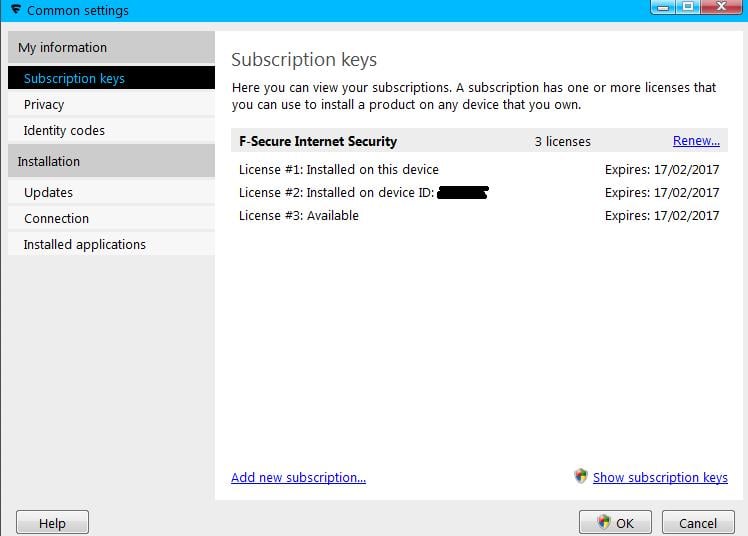The height and width of the screenshot is (536, 748).
Task: Click the Installation section header
Action: pyautogui.click(x=111, y=161)
